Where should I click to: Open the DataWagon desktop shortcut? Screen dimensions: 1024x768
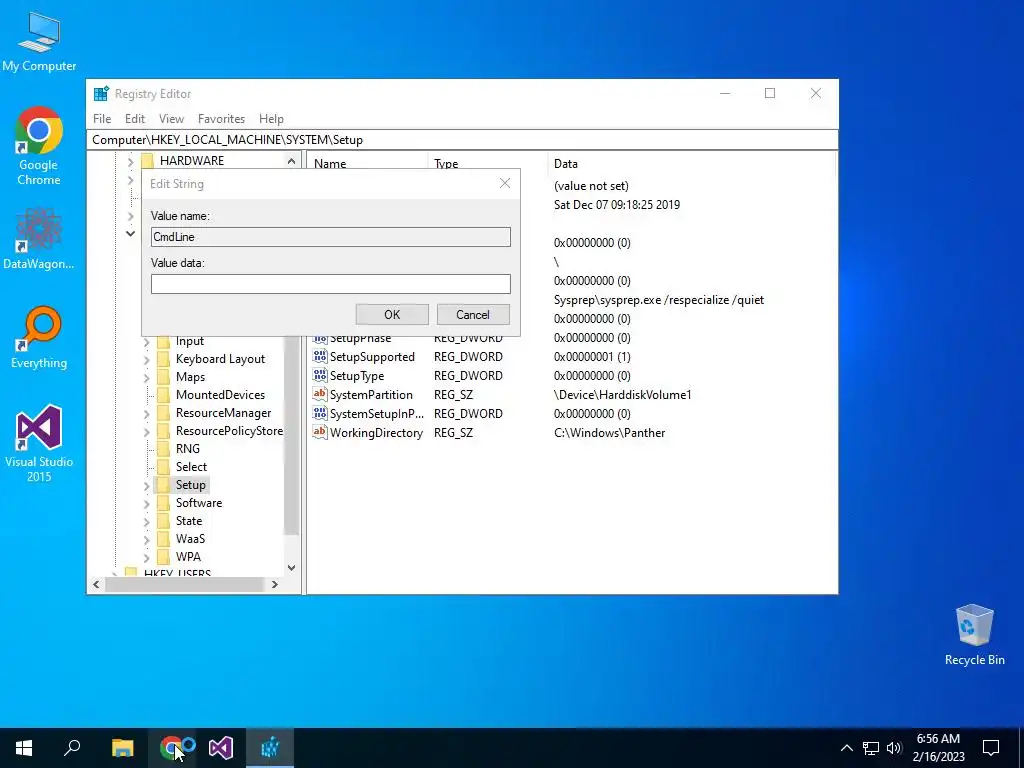[x=39, y=239]
